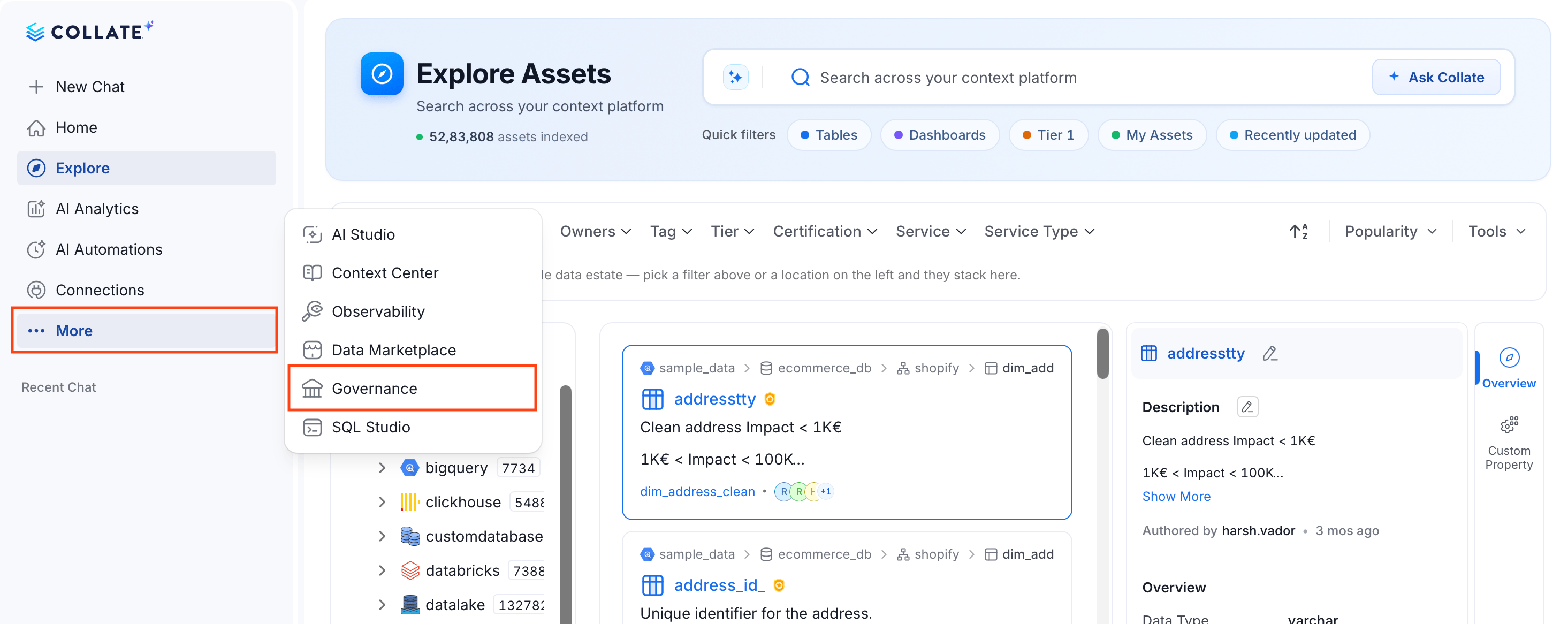Click harsh.vador author name
The image size is (1568, 624).
1258,531
